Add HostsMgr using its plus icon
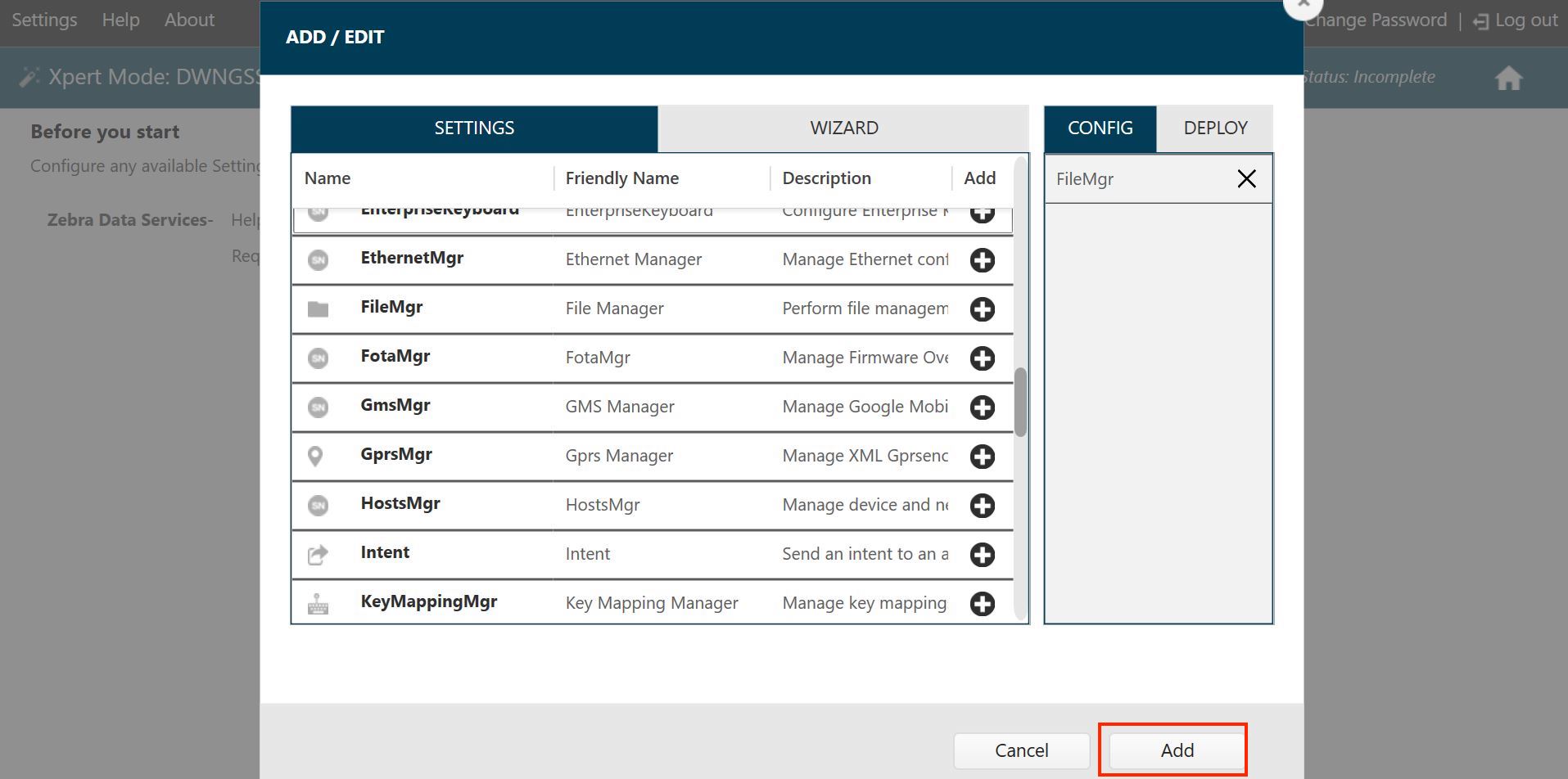 pos(982,506)
